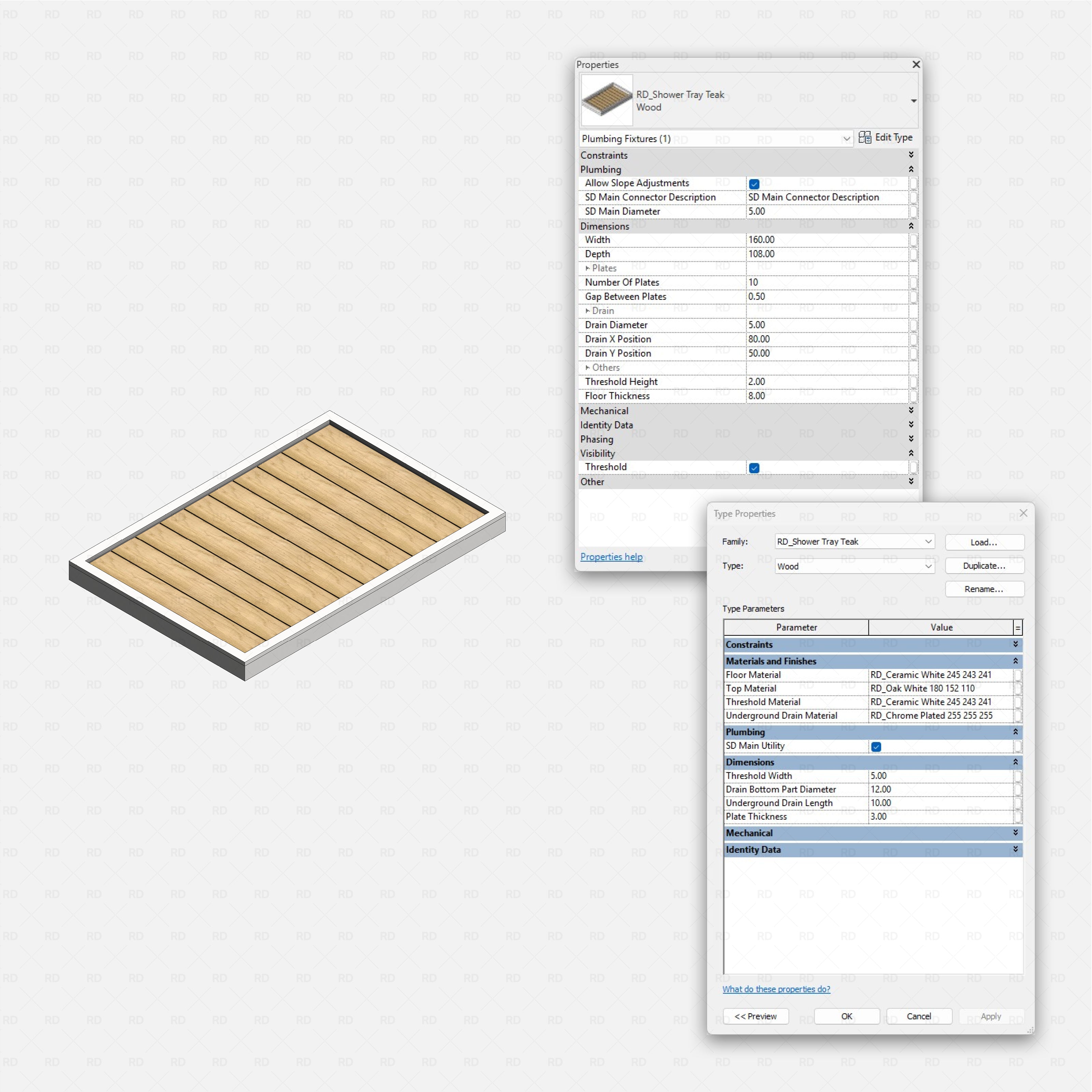The height and width of the screenshot is (1092, 1092).
Task: Click the Duplicate... button
Action: [x=985, y=566]
